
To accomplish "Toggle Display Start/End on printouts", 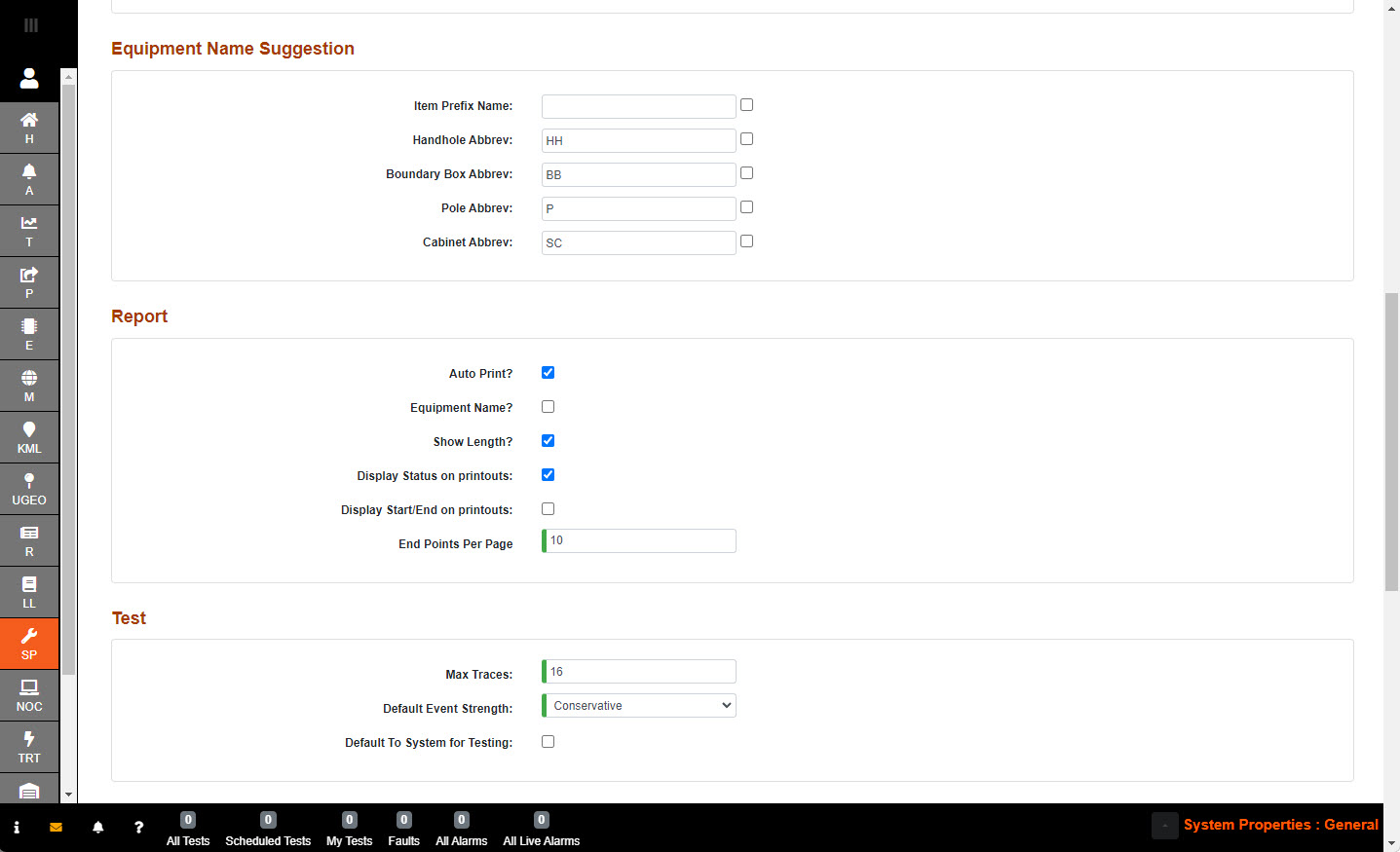I will coord(548,509).
